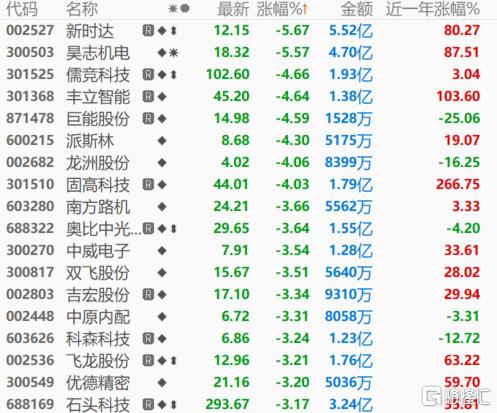The image size is (497, 413).
Task: Sort by the 最新 column header
Action: [x=233, y=9]
